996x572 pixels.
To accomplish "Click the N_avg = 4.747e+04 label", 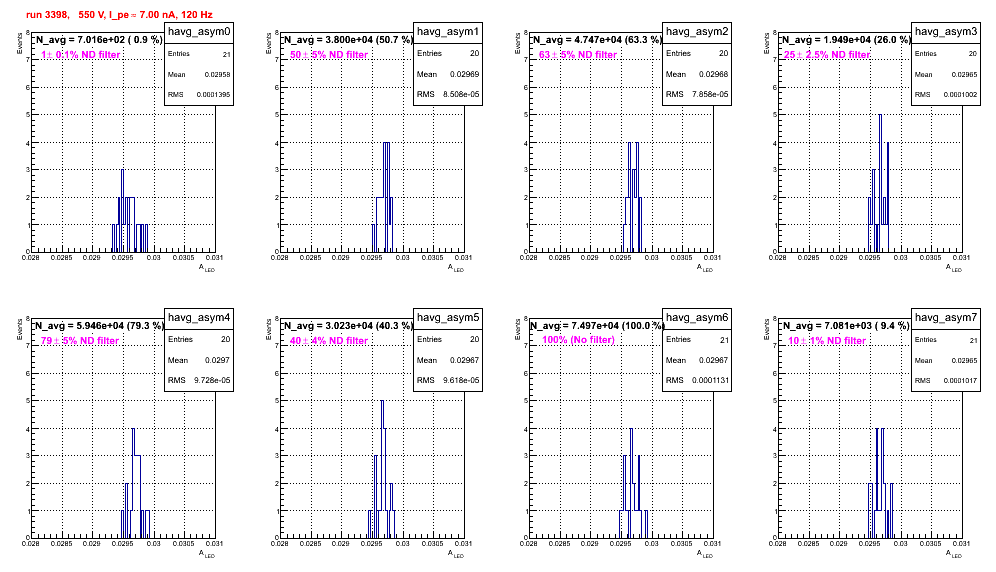I will [x=596, y=40].
